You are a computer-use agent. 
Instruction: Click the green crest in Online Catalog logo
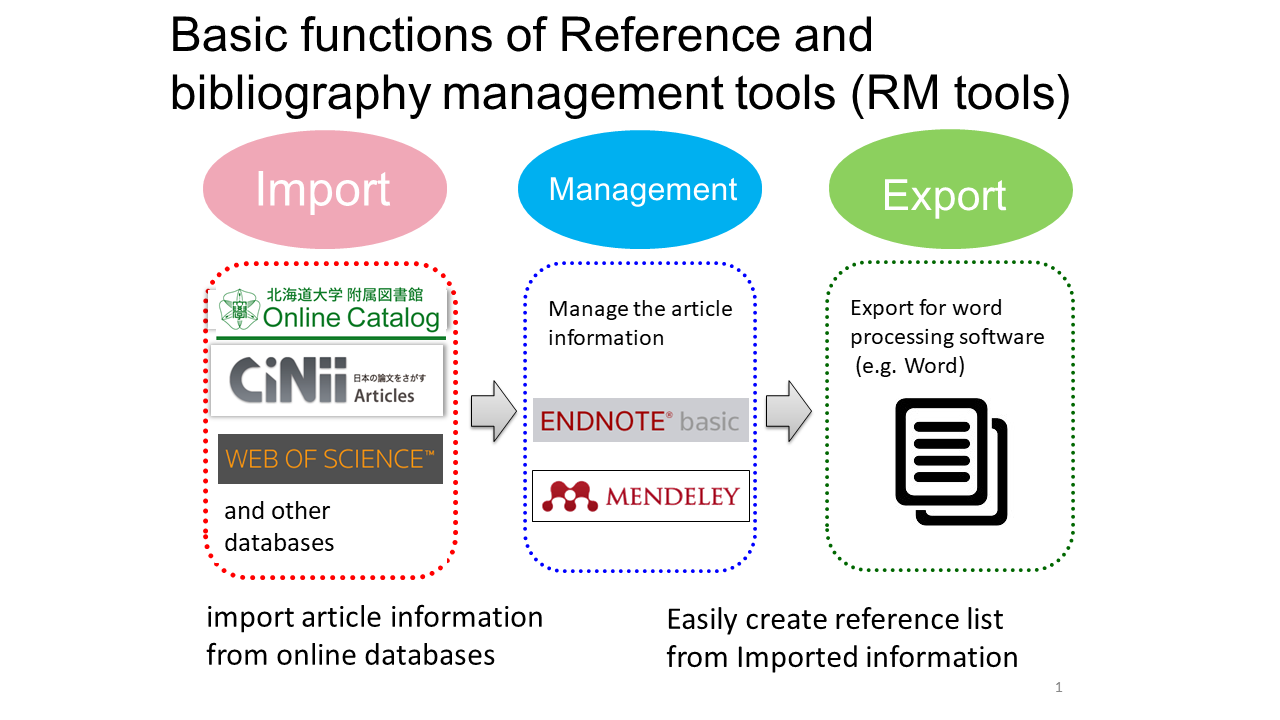pyautogui.click(x=239, y=310)
